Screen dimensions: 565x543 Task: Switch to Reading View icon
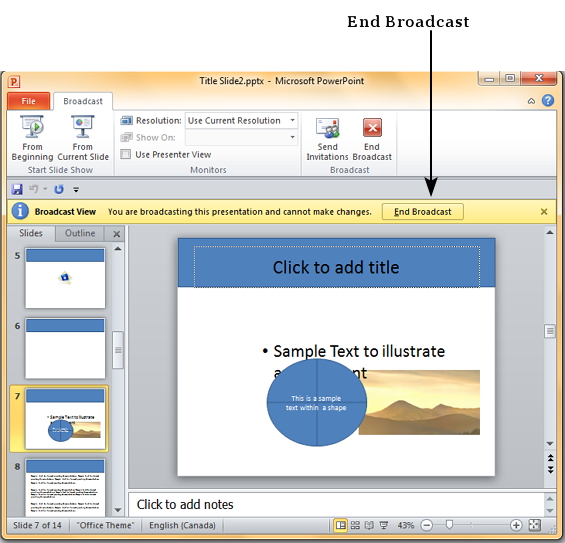(x=369, y=525)
